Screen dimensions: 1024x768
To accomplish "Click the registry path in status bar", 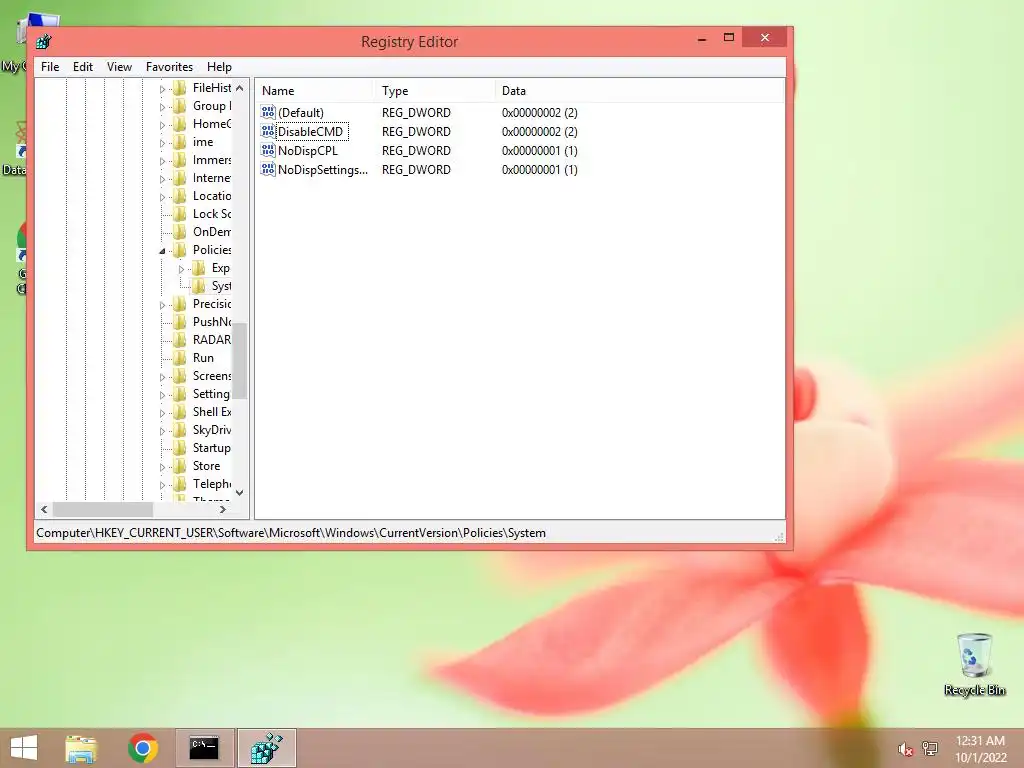I will click(291, 533).
